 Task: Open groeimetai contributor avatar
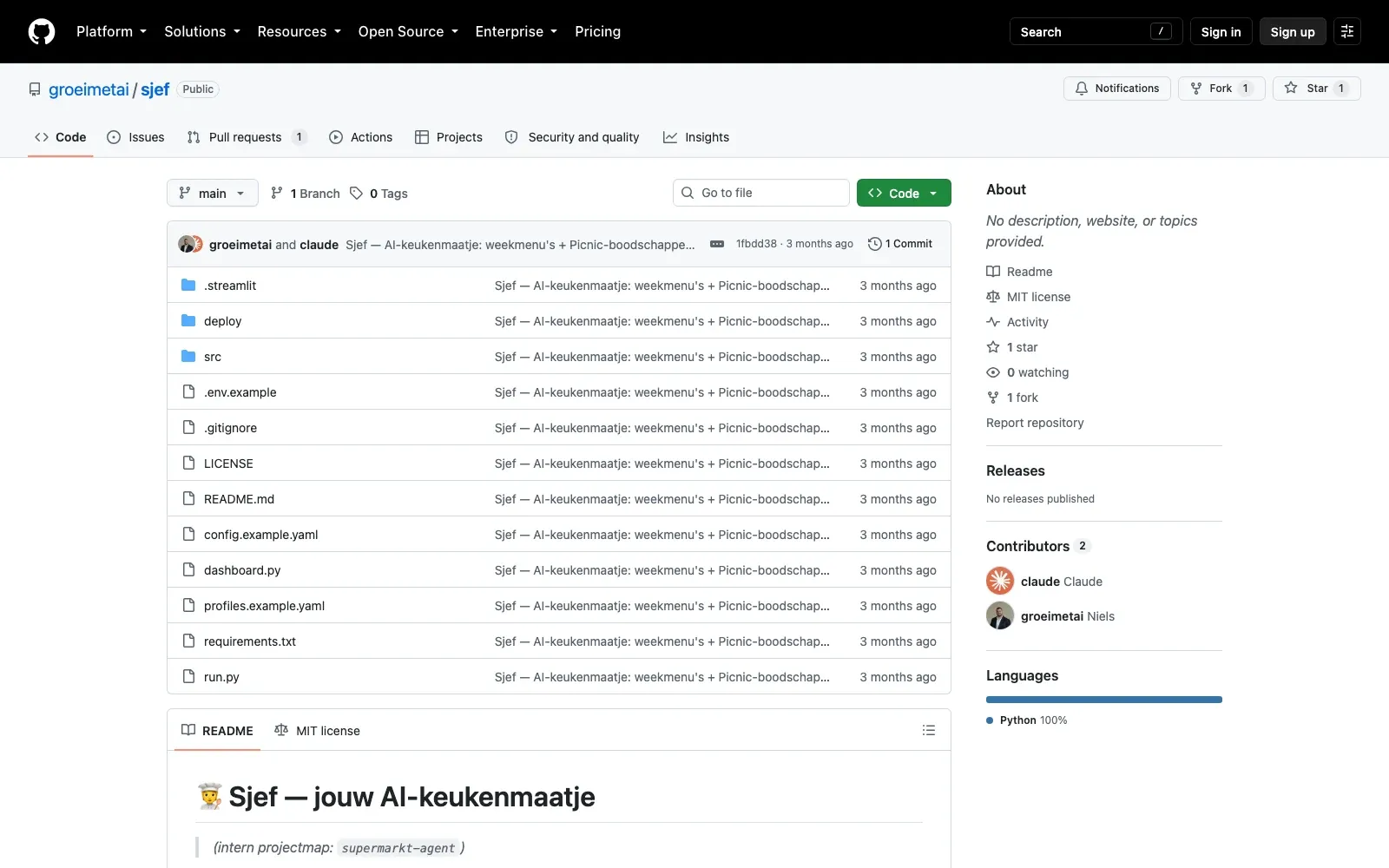click(x=1000, y=615)
